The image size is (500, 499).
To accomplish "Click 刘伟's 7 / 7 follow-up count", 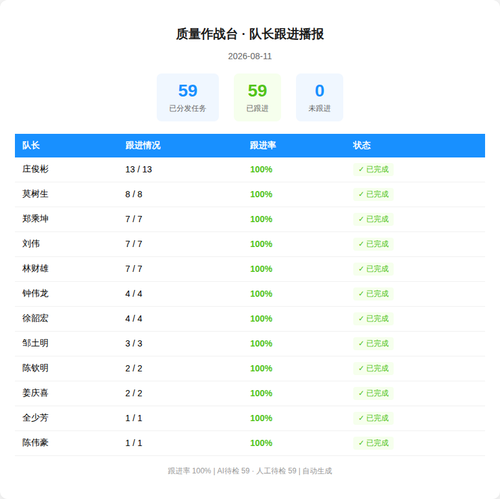I will [134, 244].
